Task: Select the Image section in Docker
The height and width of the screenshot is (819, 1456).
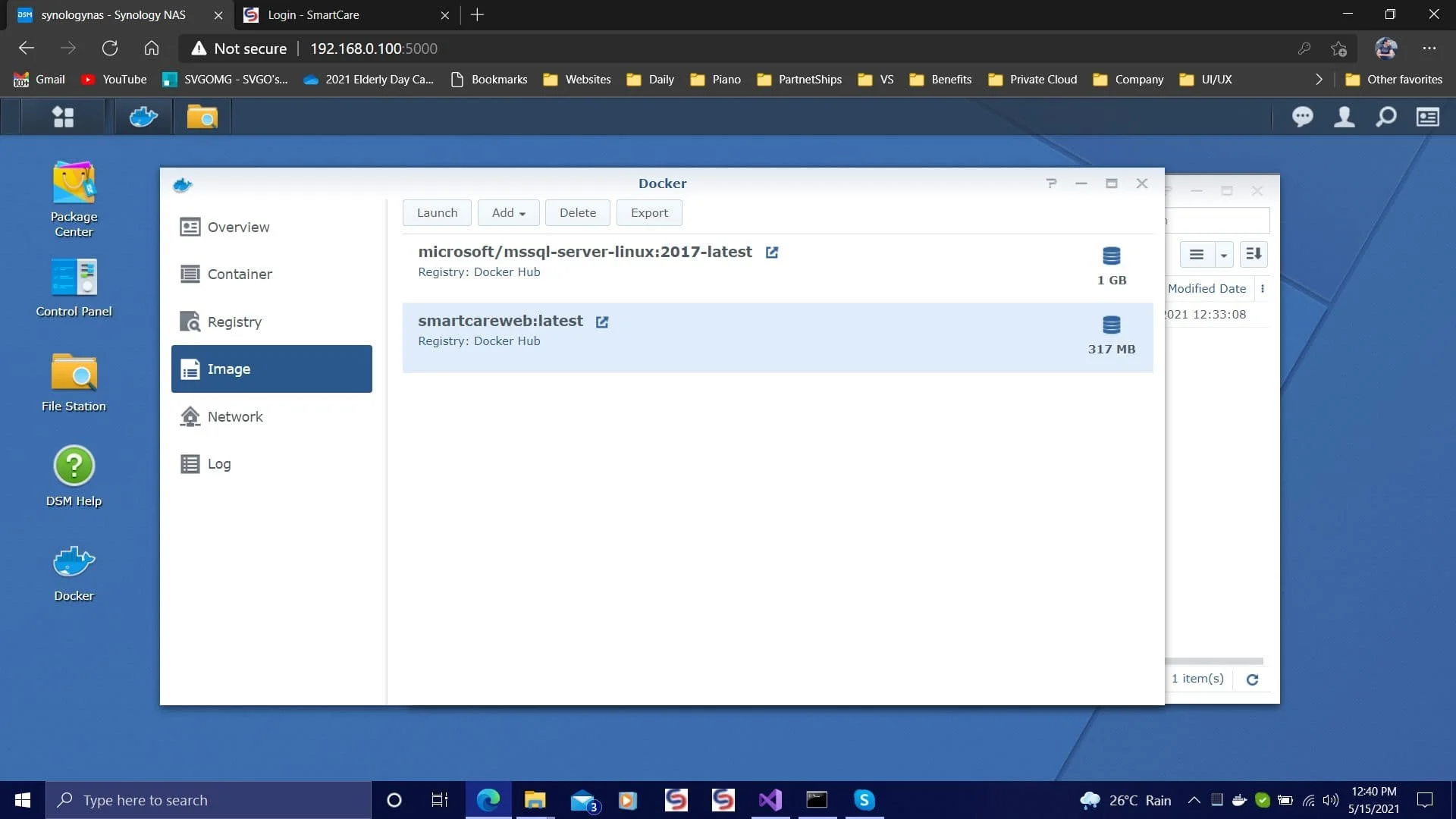Action: pos(271,369)
